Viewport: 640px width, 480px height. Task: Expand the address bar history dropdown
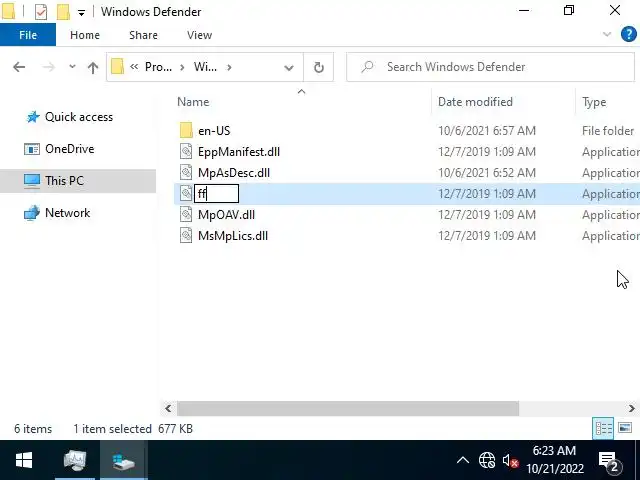(289, 67)
